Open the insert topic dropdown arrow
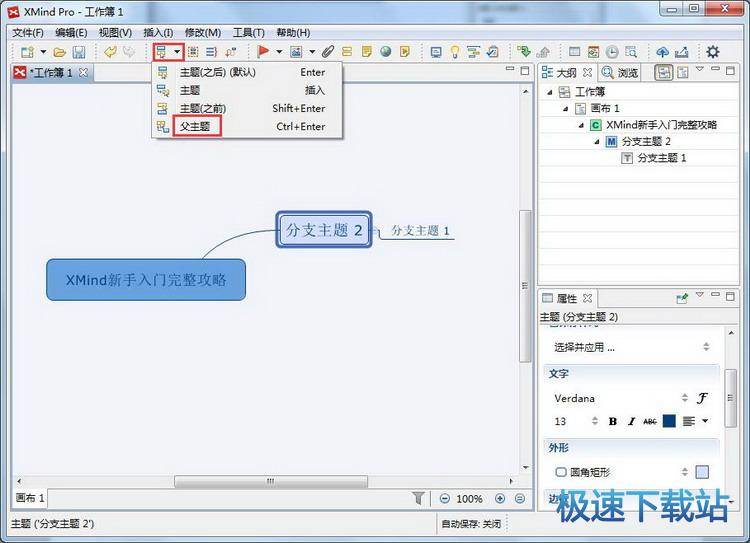This screenshot has height=543, width=750. tap(177, 52)
